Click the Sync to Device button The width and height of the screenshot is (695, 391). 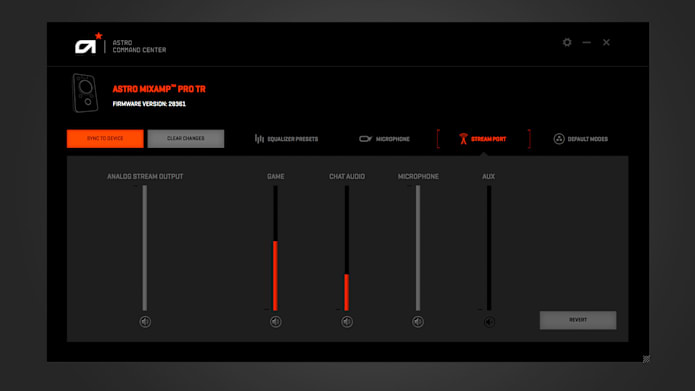[105, 138]
